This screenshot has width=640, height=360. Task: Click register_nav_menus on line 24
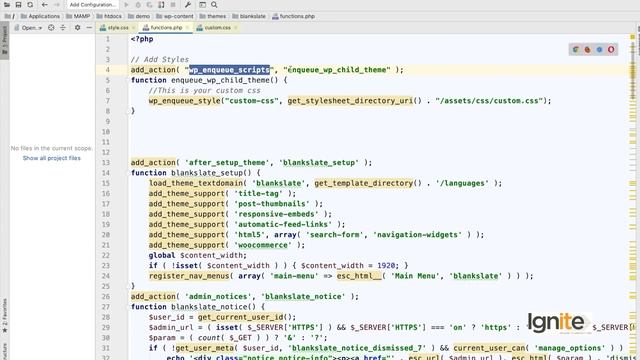click(189, 276)
